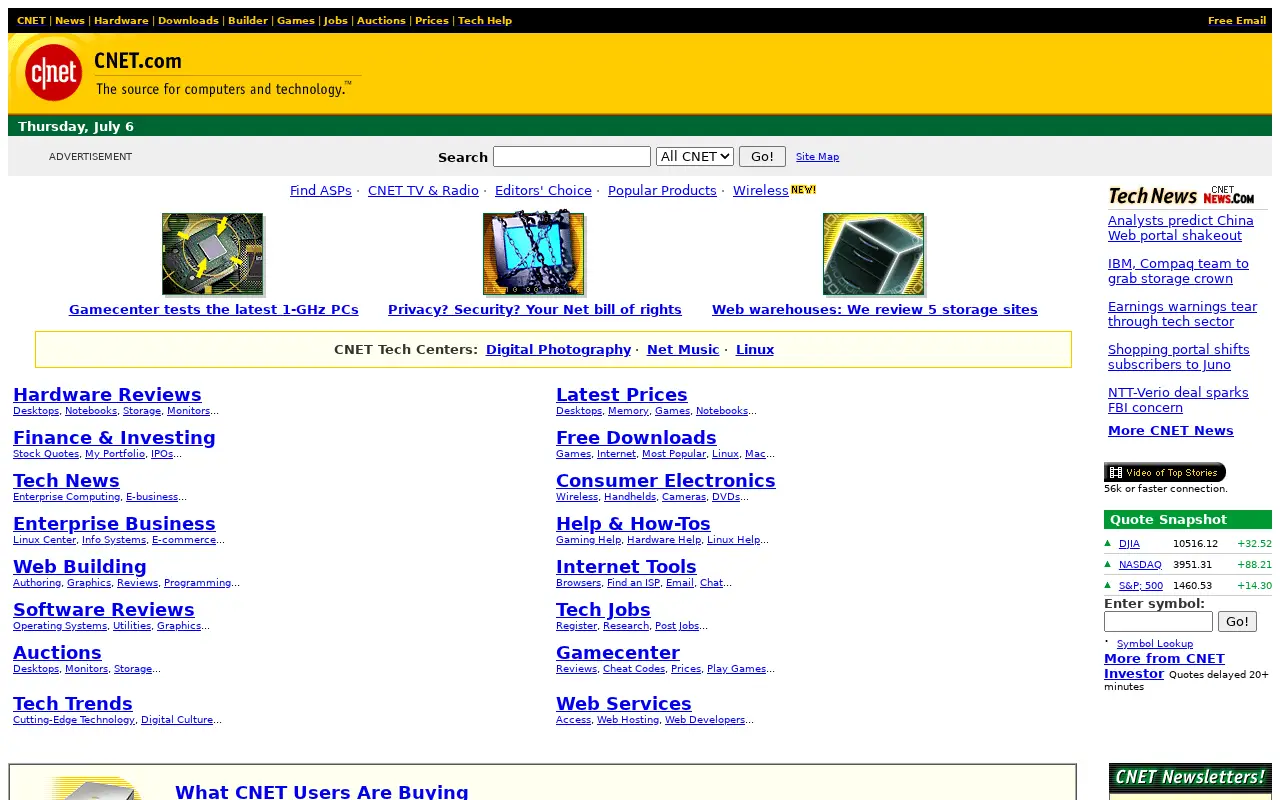Open the CNET TV & Radio link
The height and width of the screenshot is (800, 1280).
(x=423, y=190)
